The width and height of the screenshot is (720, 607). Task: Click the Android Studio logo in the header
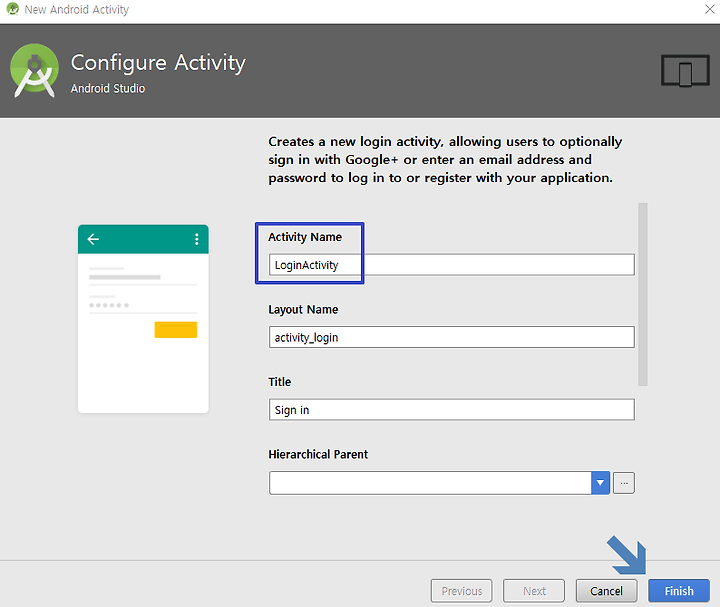click(34, 70)
